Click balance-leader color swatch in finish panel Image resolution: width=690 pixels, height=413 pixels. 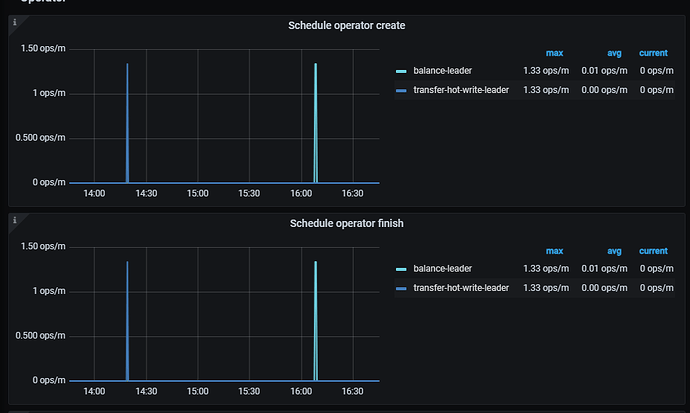[401, 269]
